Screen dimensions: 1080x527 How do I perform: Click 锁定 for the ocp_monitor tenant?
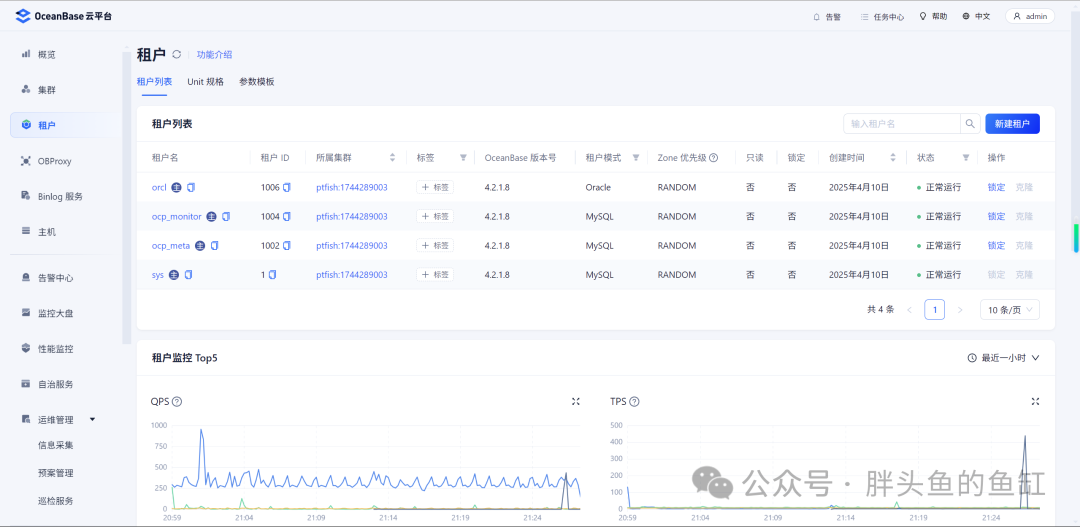pos(996,216)
